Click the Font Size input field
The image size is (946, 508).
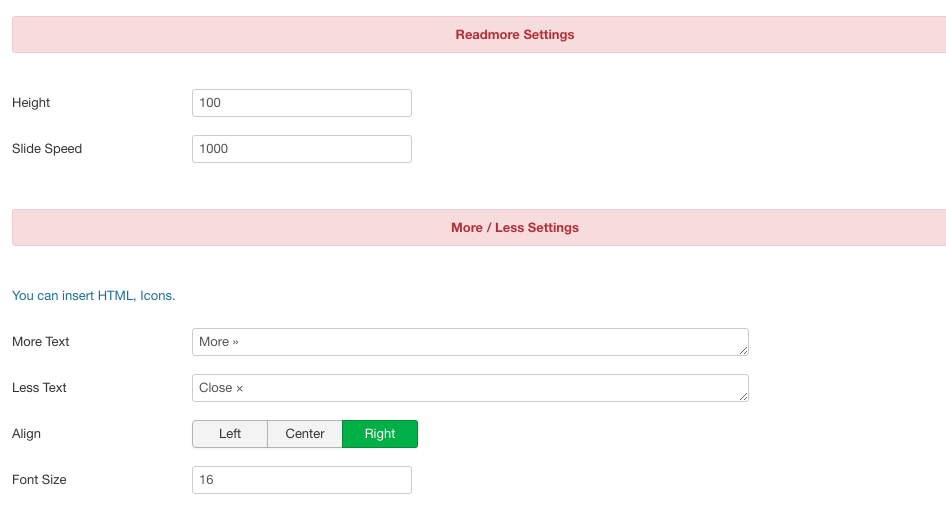[302, 480]
